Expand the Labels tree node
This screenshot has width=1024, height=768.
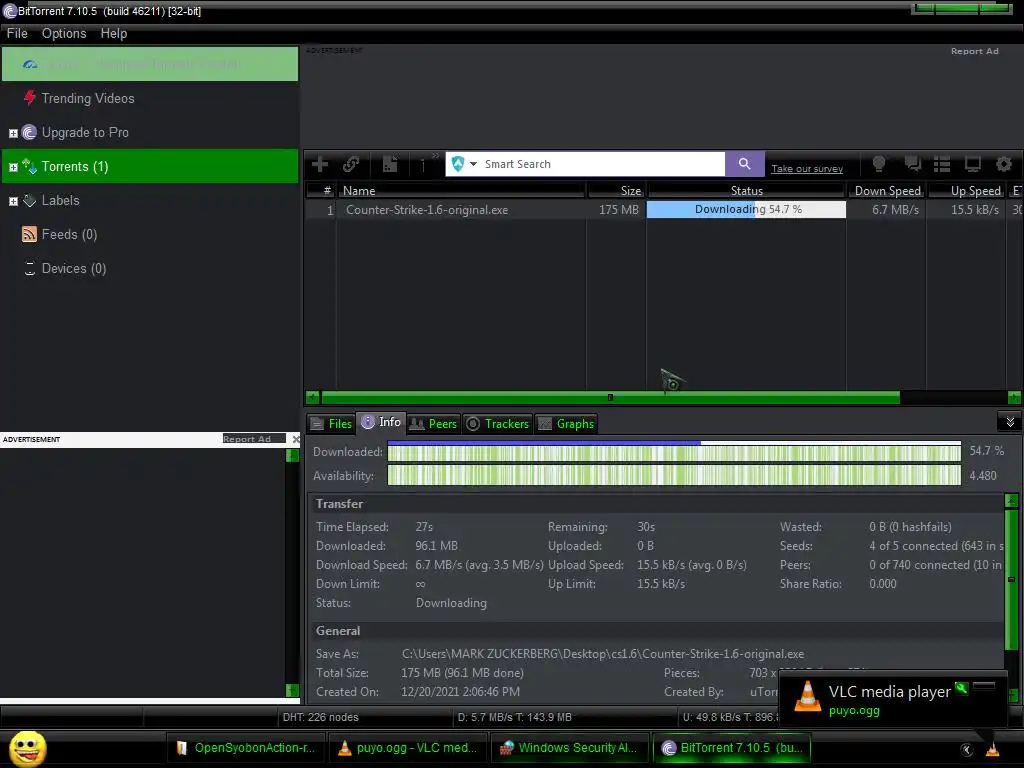tap(13, 201)
